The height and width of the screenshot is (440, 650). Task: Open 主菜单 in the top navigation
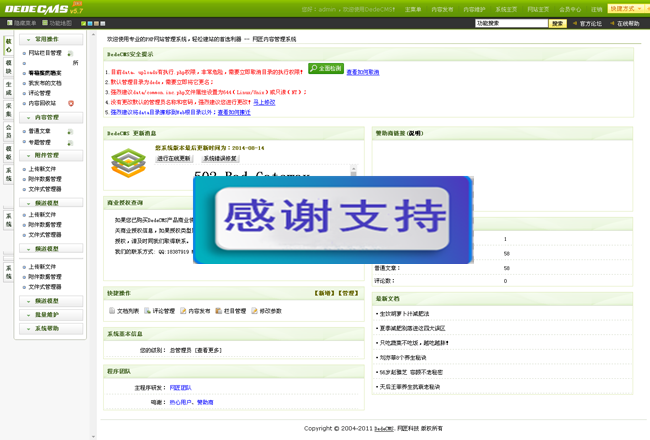pos(413,10)
